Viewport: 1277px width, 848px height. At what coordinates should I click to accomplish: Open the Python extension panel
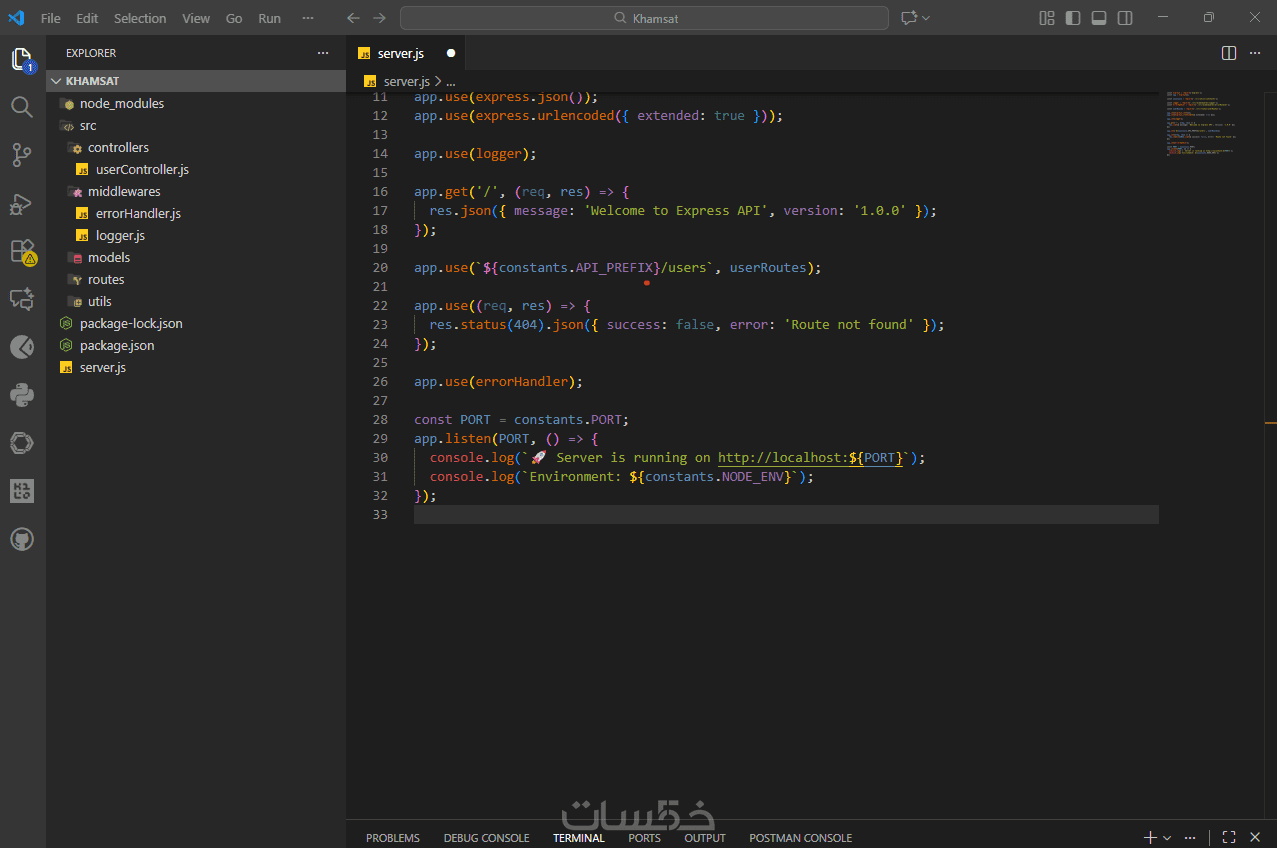(22, 395)
